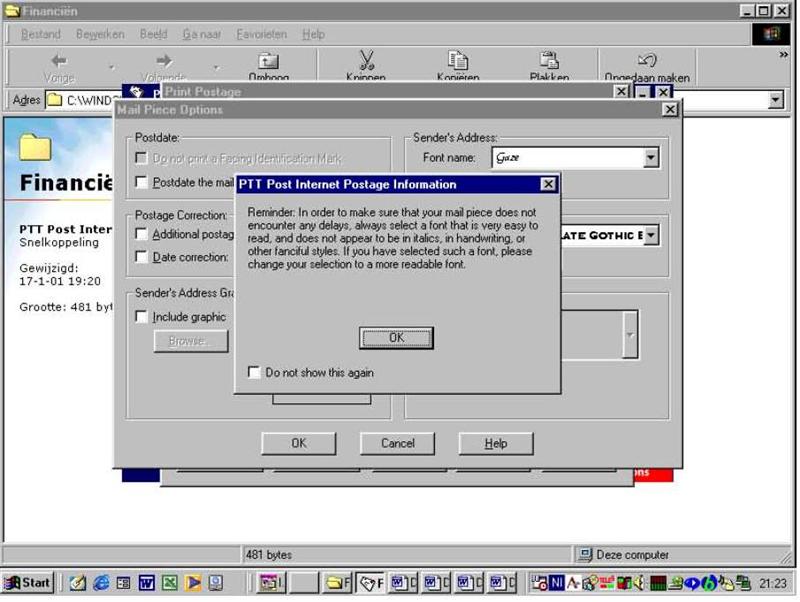
Task: Open the pencil notepad Quick Launch icon
Action: pyautogui.click(x=78, y=582)
